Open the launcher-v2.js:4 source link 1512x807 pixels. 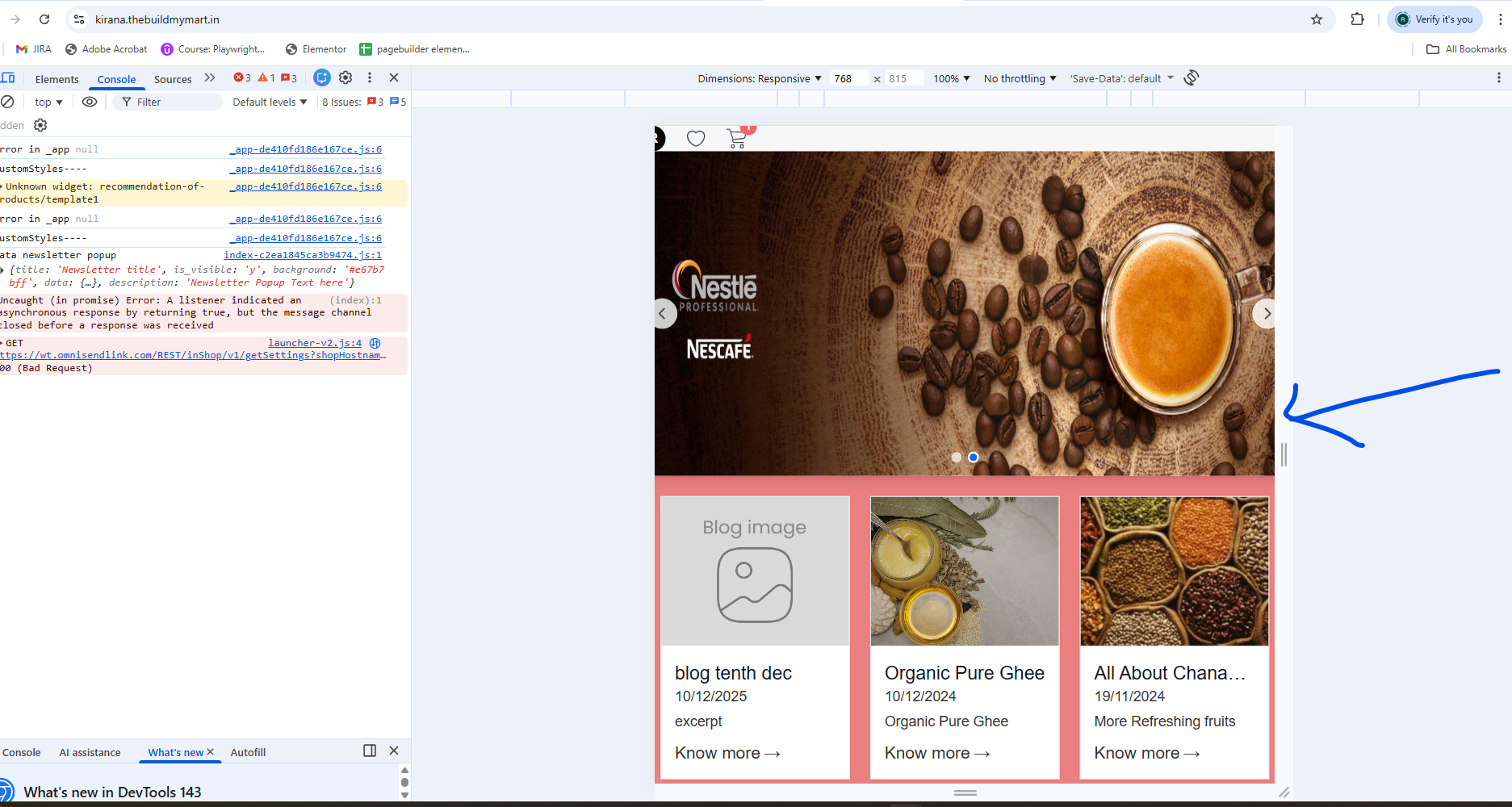click(315, 343)
